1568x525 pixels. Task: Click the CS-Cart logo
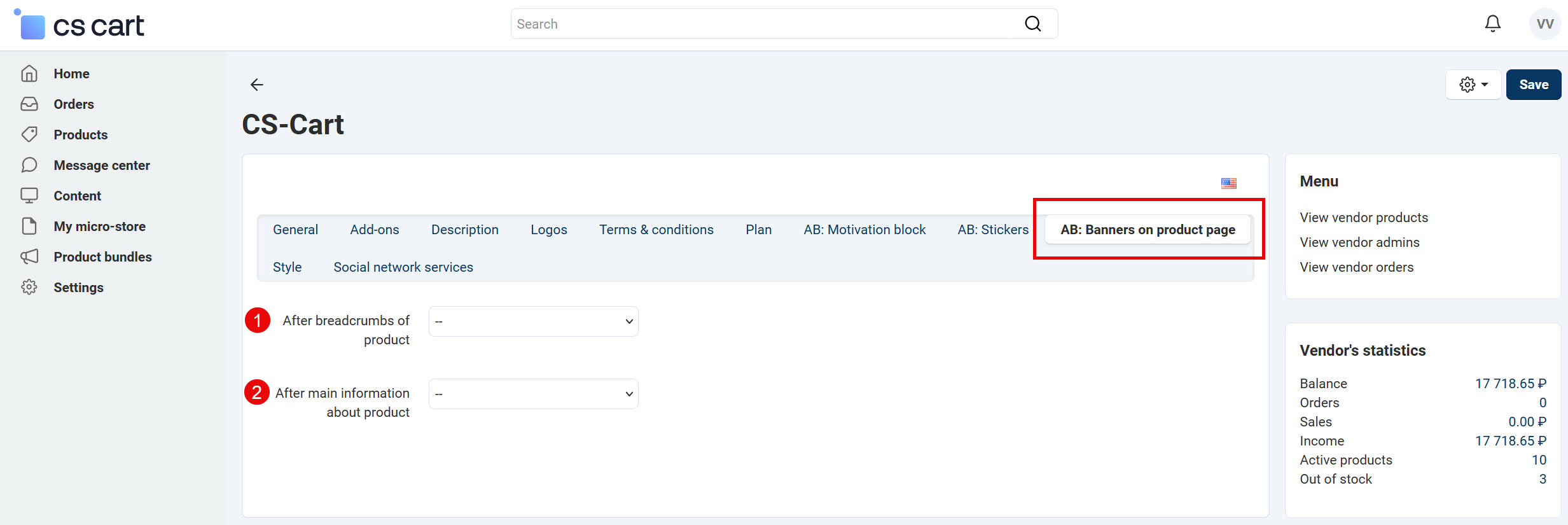tap(80, 25)
